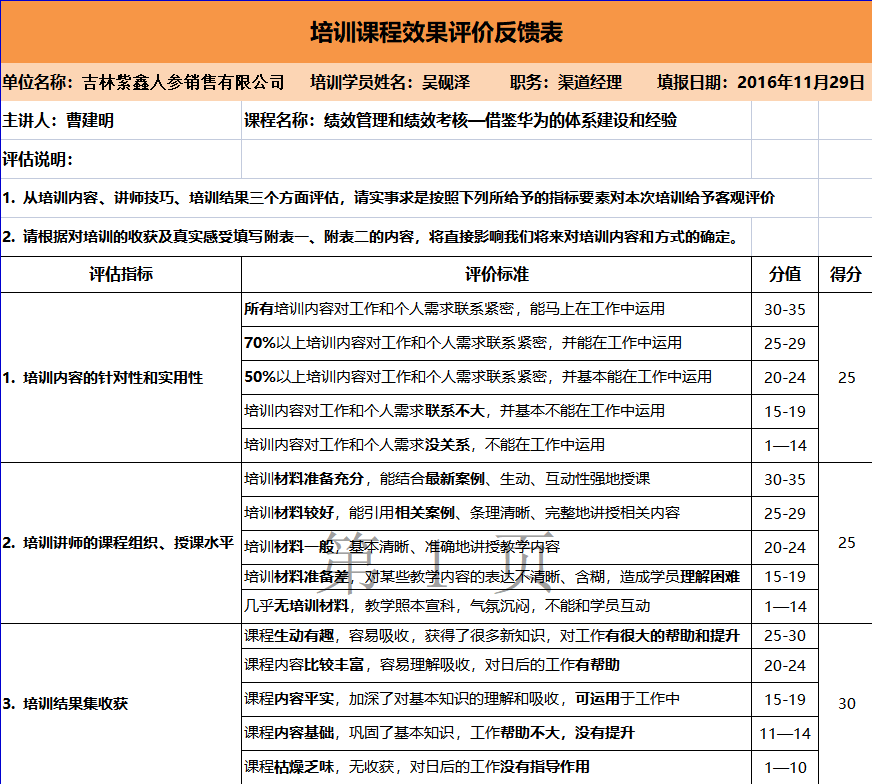Click 20-24 score for 材料一般 row
Image resolution: width=872 pixels, height=784 pixels.
785,548
